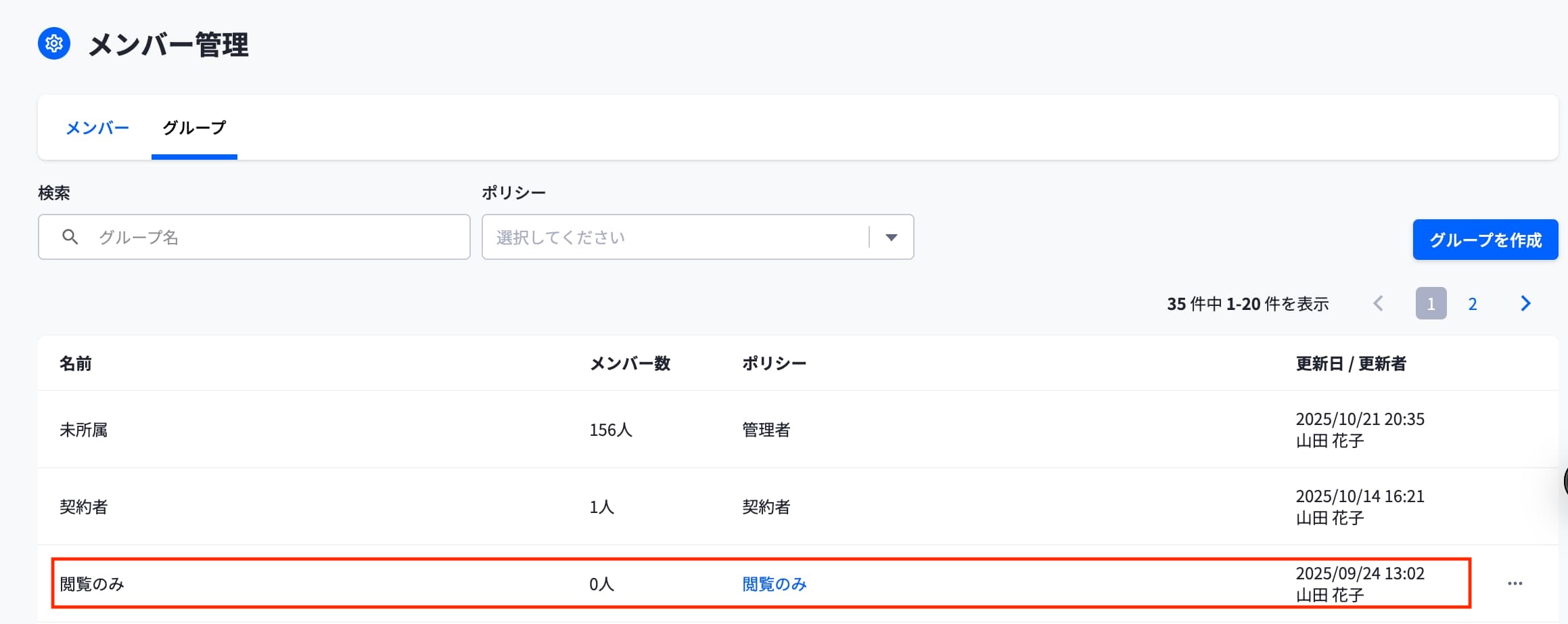1568x624 pixels.
Task: Open the three-dot menu for 閲覧のみ row
Action: tap(1515, 583)
